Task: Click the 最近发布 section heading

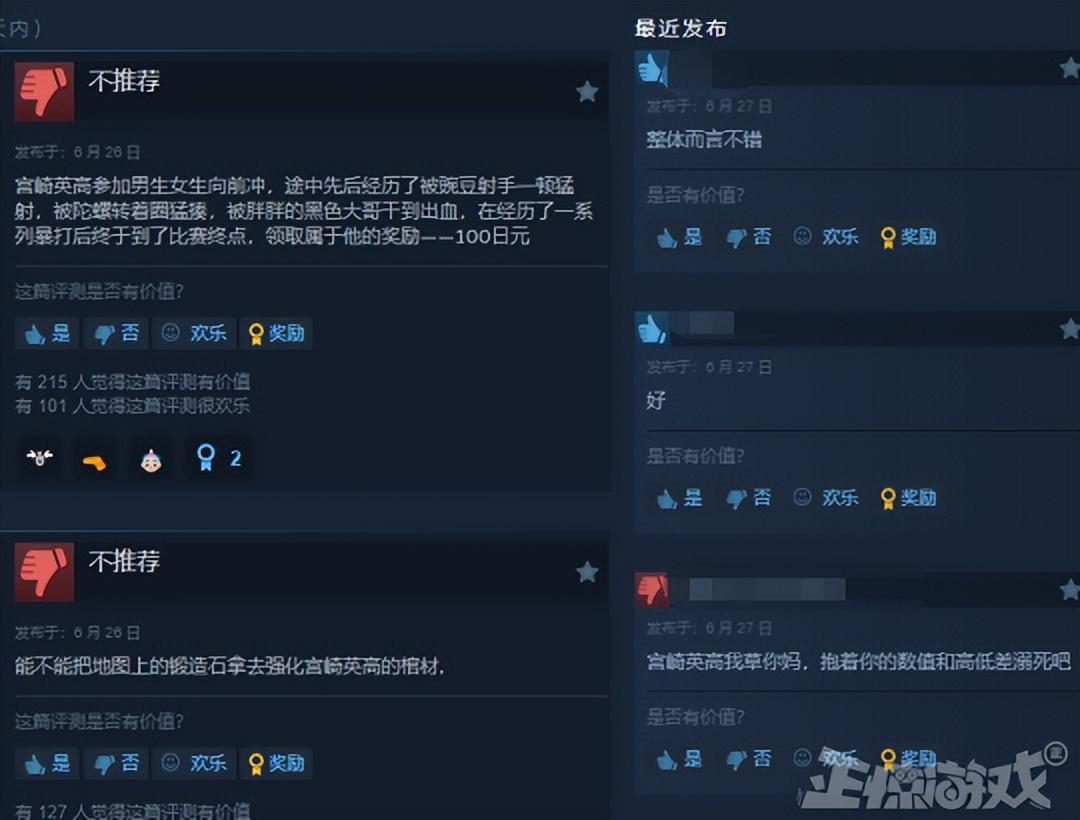Action: click(x=681, y=28)
